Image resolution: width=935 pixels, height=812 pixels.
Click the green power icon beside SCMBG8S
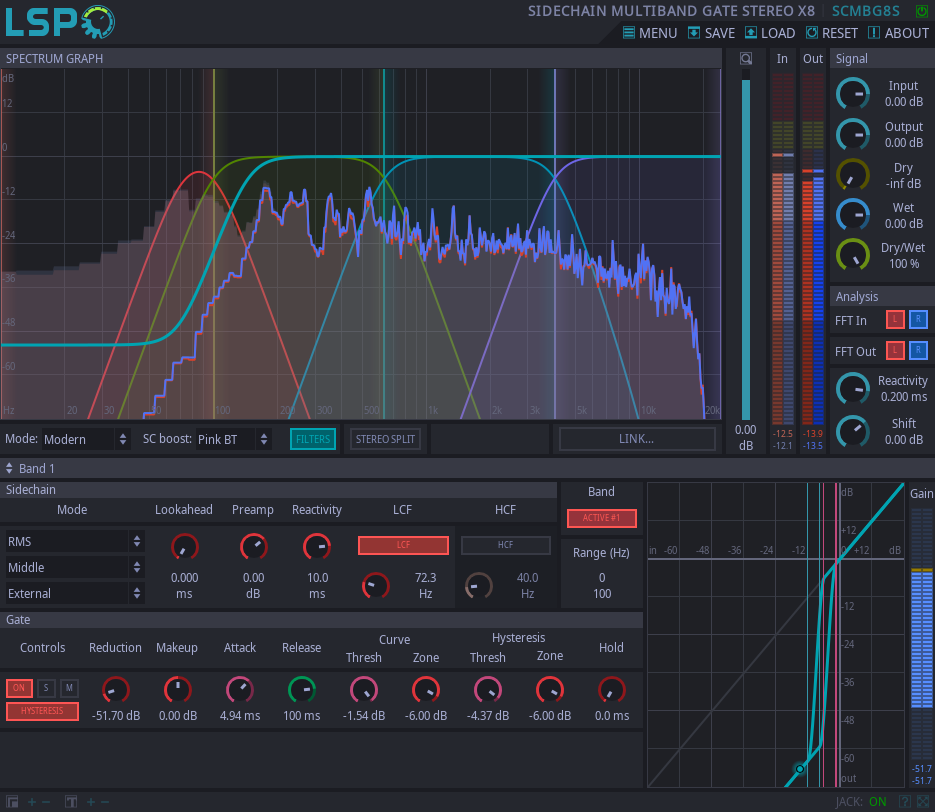click(x=922, y=11)
